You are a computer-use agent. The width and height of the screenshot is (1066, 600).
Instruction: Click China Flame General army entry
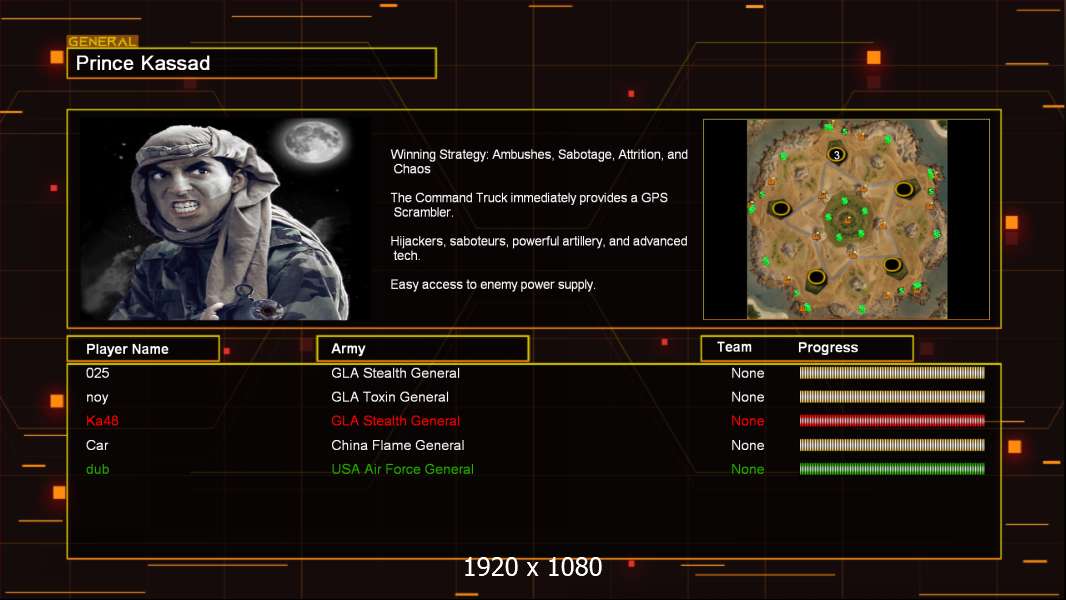tap(398, 445)
